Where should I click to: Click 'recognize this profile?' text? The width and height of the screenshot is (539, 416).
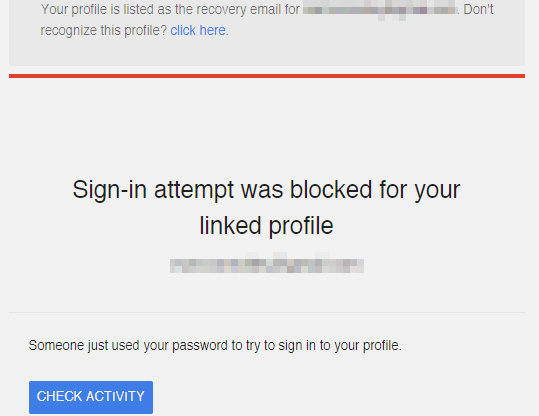click(103, 31)
